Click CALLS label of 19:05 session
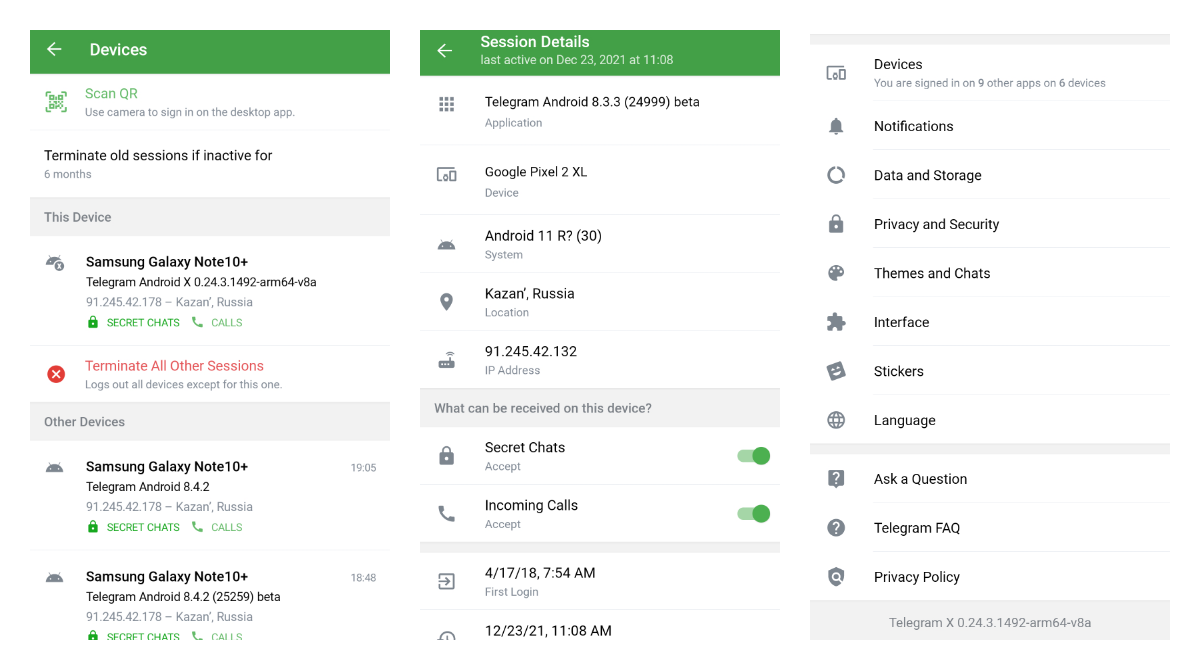 pyautogui.click(x=227, y=527)
